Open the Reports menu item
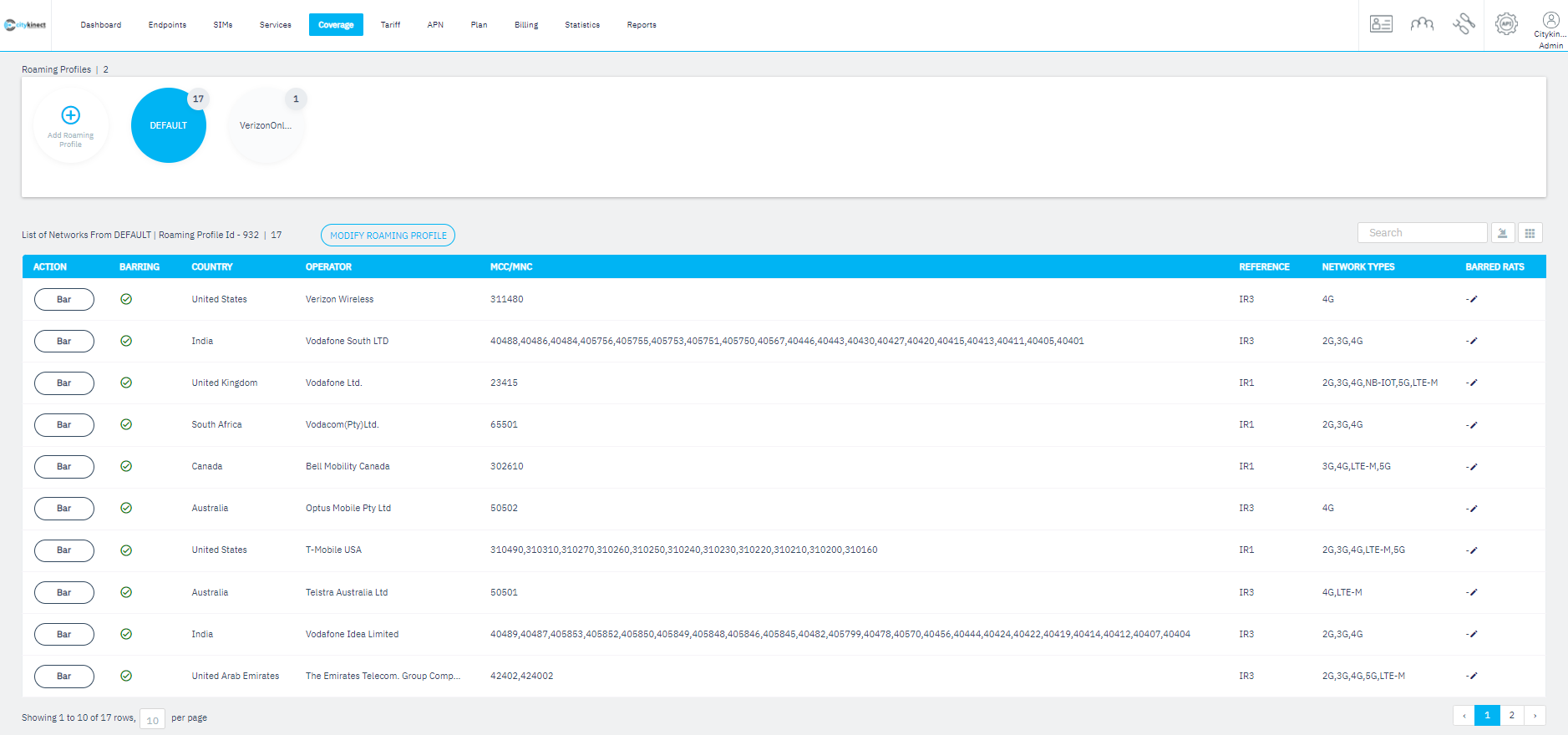This screenshot has height=735, width=1568. pos(642,25)
